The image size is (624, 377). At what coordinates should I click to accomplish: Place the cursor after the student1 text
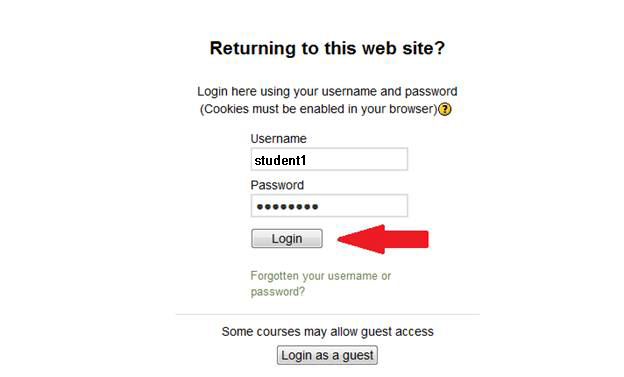pos(308,160)
